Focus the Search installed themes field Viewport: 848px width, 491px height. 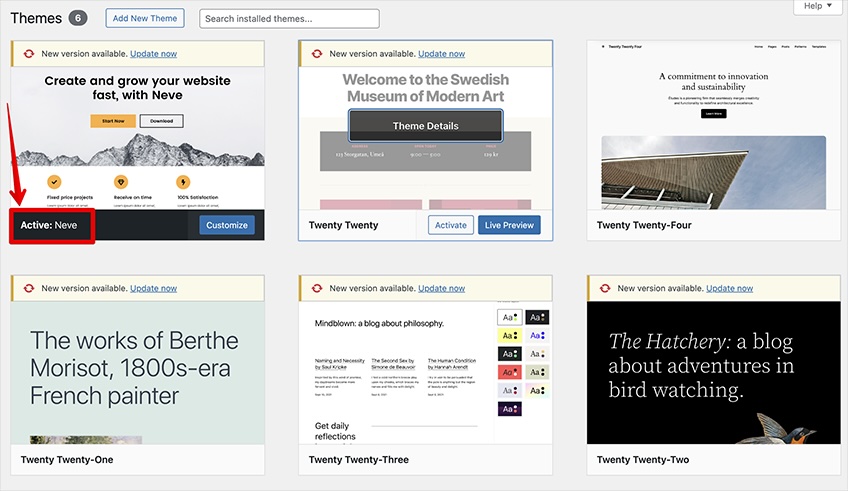pos(289,18)
